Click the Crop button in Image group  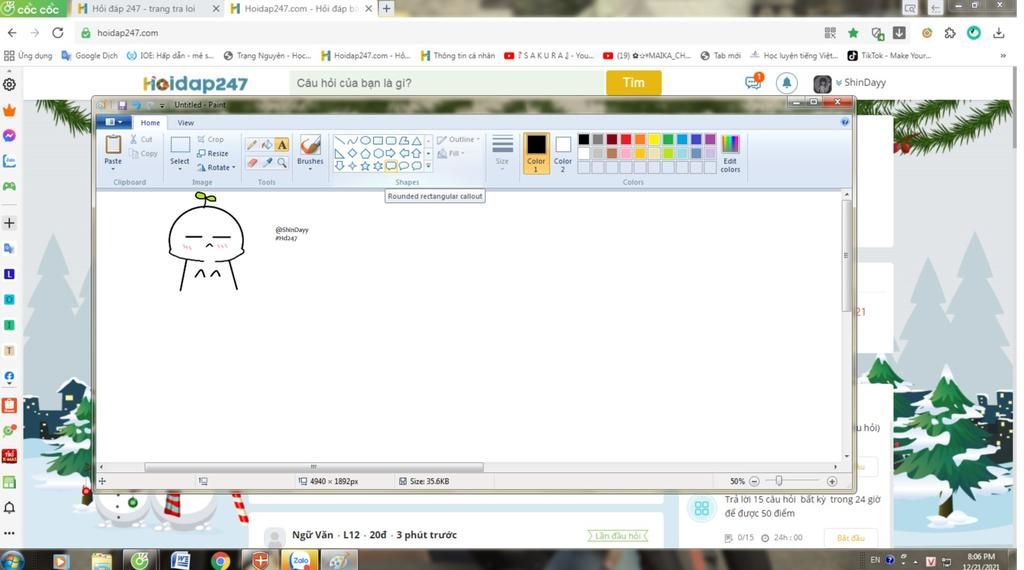[x=210, y=139]
